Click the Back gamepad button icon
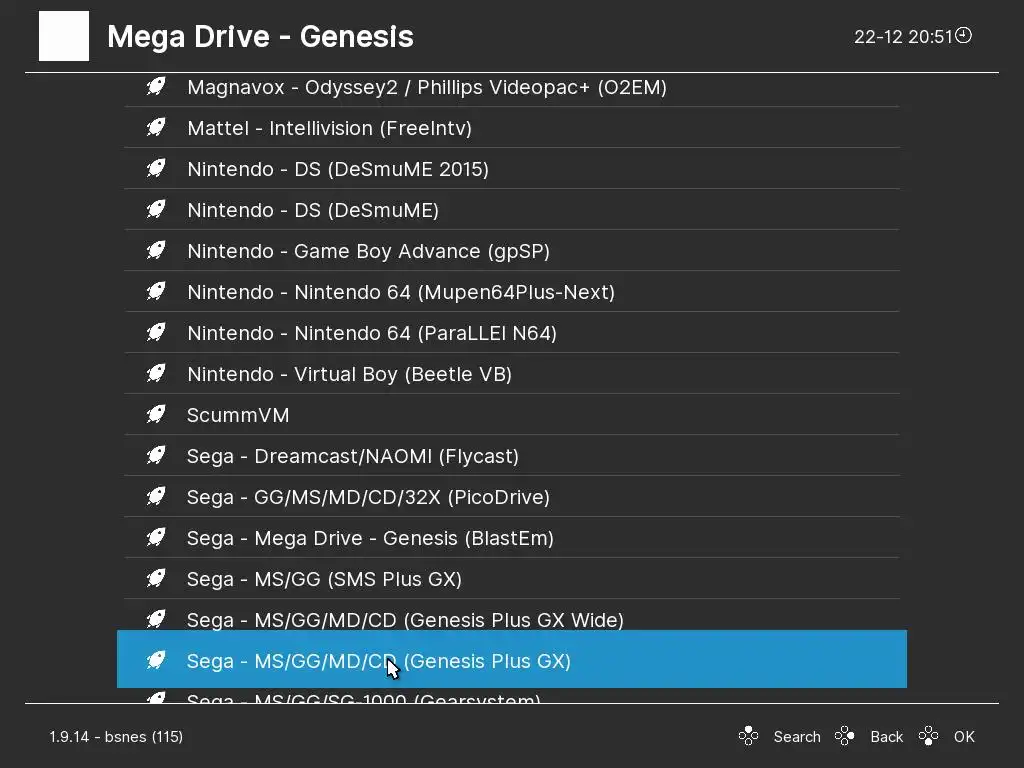This screenshot has height=768, width=1024. (844, 736)
